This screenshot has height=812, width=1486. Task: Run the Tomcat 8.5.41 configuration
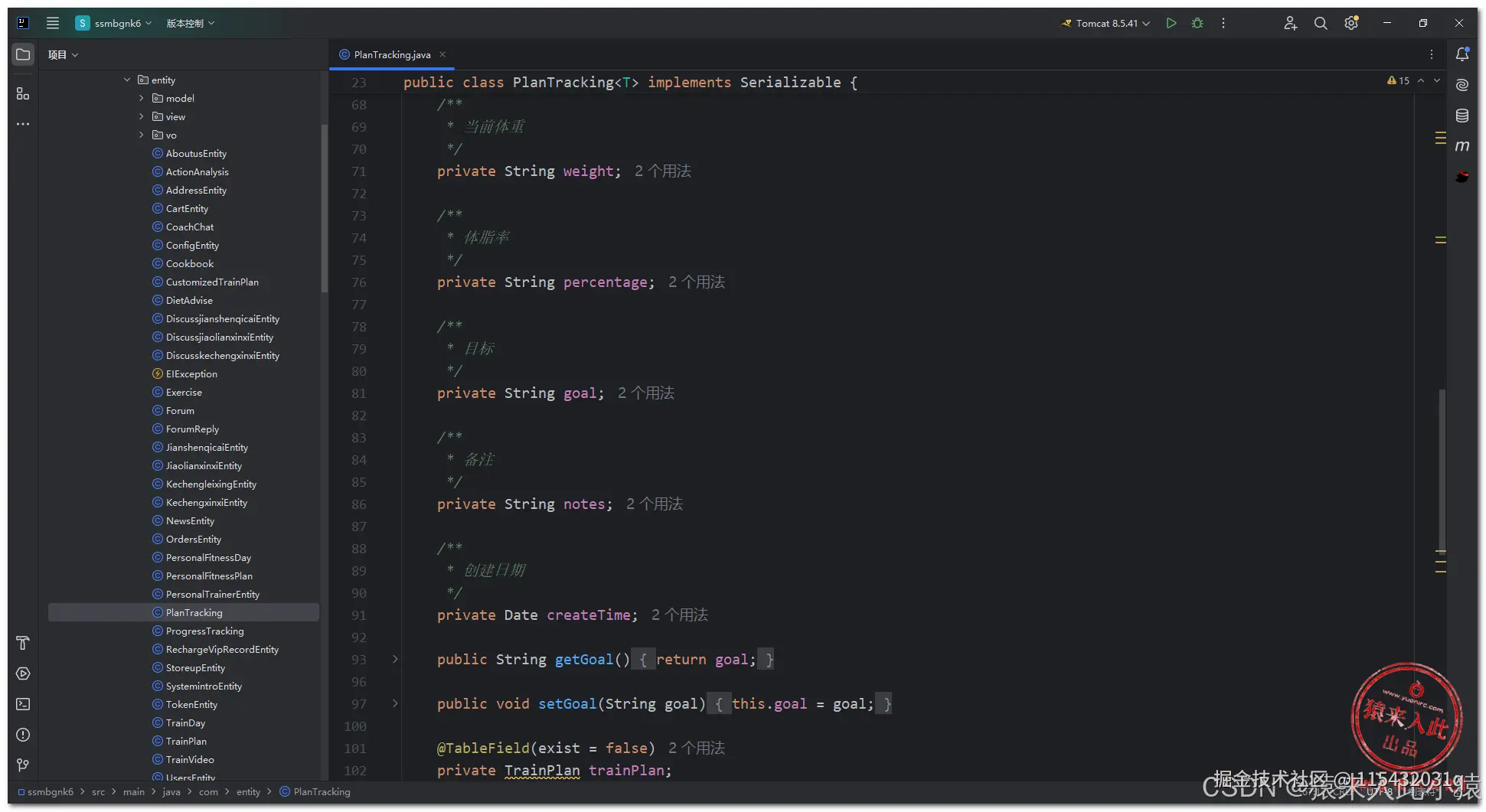click(x=1171, y=23)
